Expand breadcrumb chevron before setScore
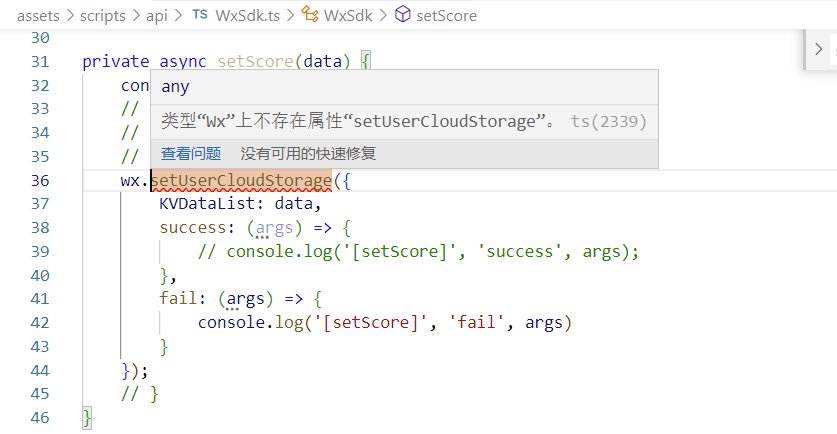The height and width of the screenshot is (434, 837). 383,15
